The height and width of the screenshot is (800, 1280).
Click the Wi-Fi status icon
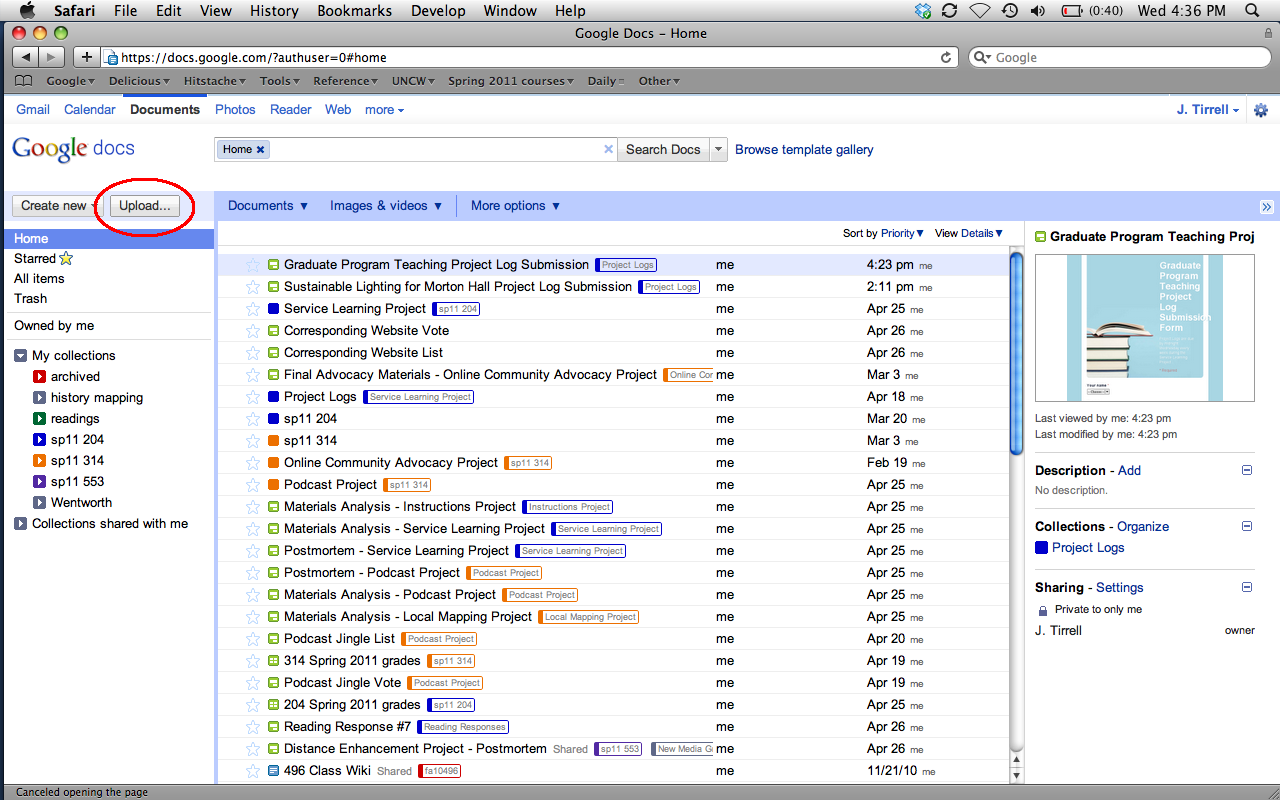point(980,11)
